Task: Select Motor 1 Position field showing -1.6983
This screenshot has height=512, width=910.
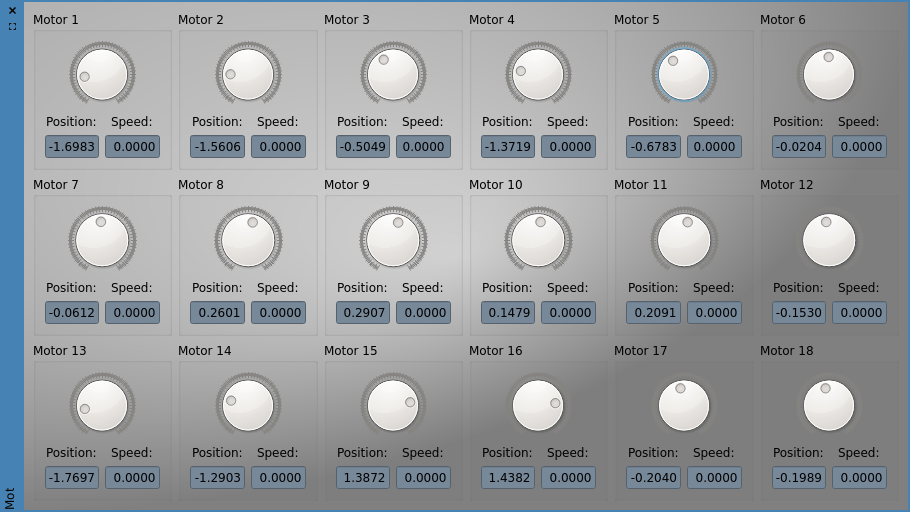Action: (x=72, y=147)
